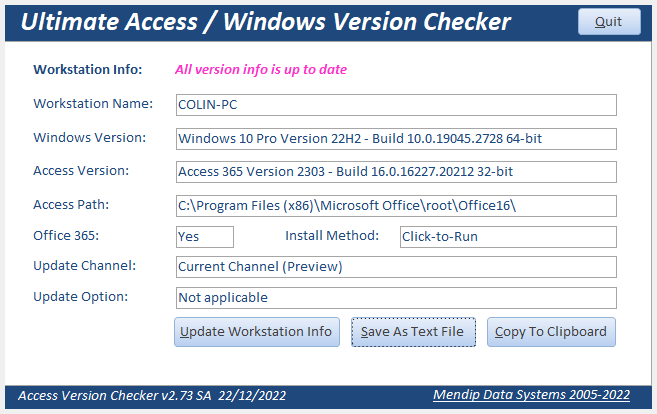Click into the Windows Version text box

point(395,138)
